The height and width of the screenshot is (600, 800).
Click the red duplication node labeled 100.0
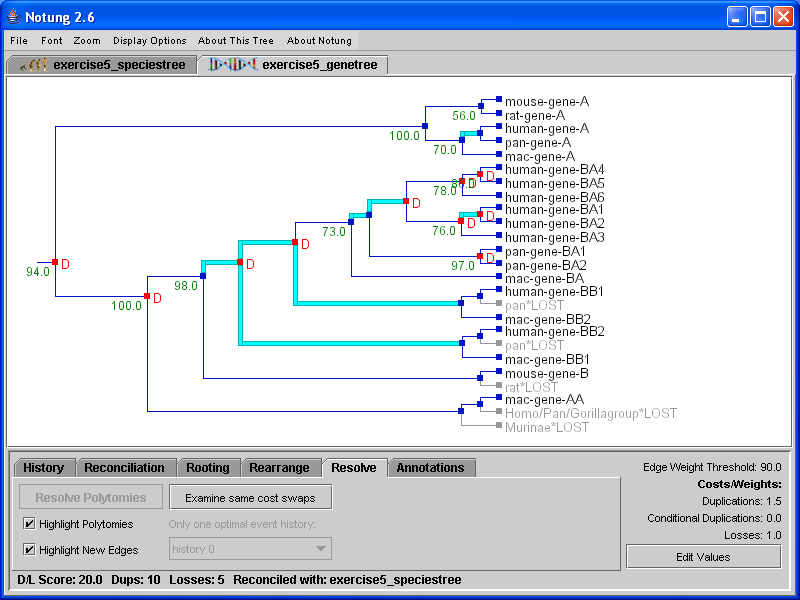147,297
